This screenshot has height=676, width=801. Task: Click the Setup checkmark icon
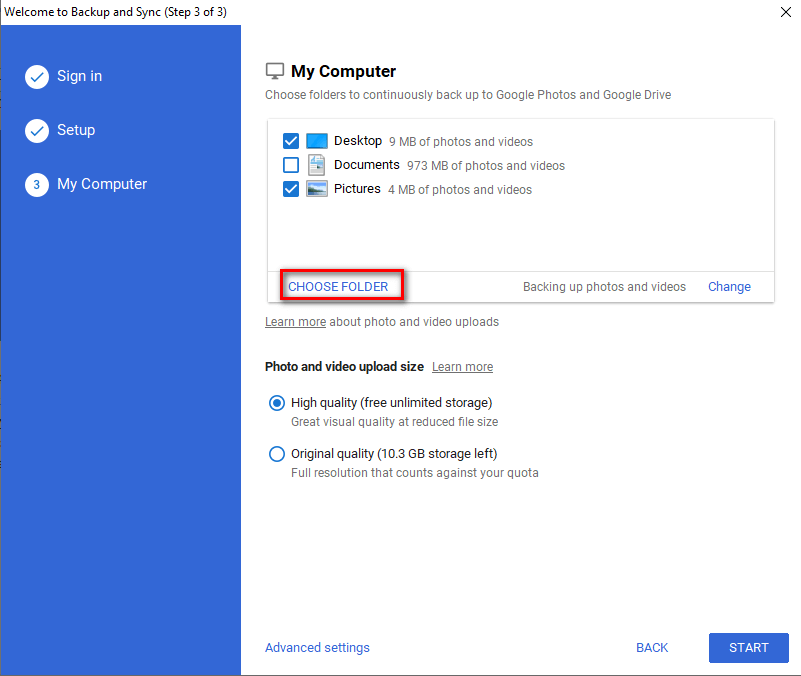click(36, 130)
